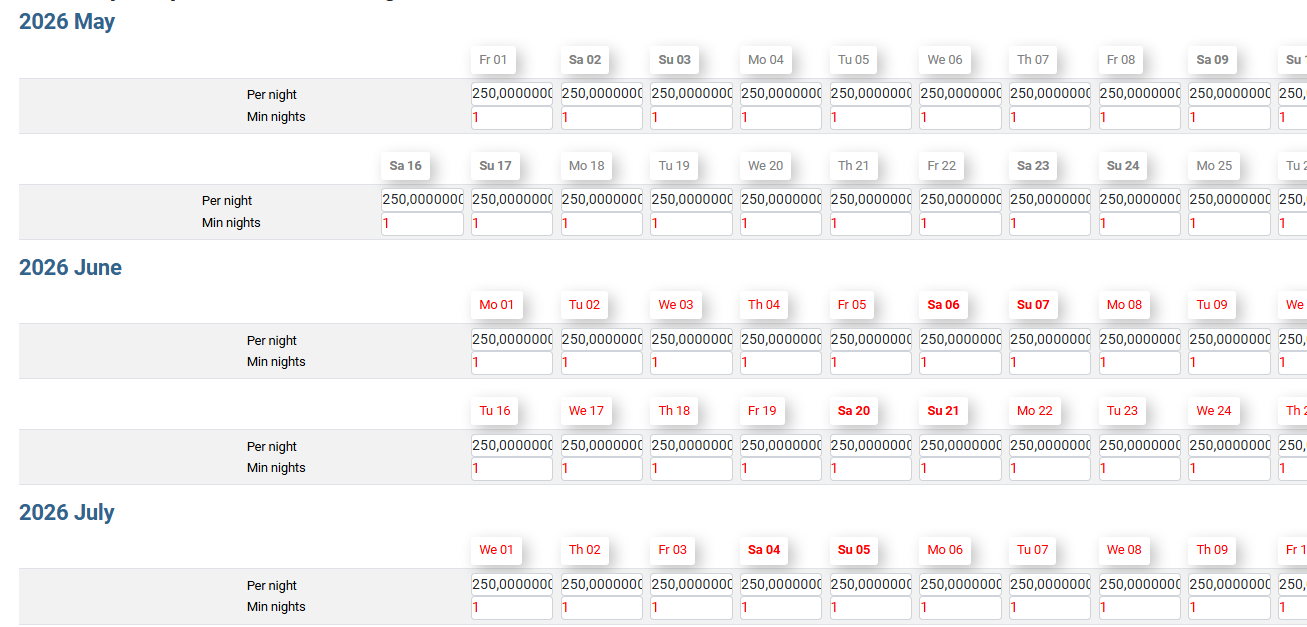Click the 2026 June heading
The width and height of the screenshot is (1307, 627).
(70, 268)
